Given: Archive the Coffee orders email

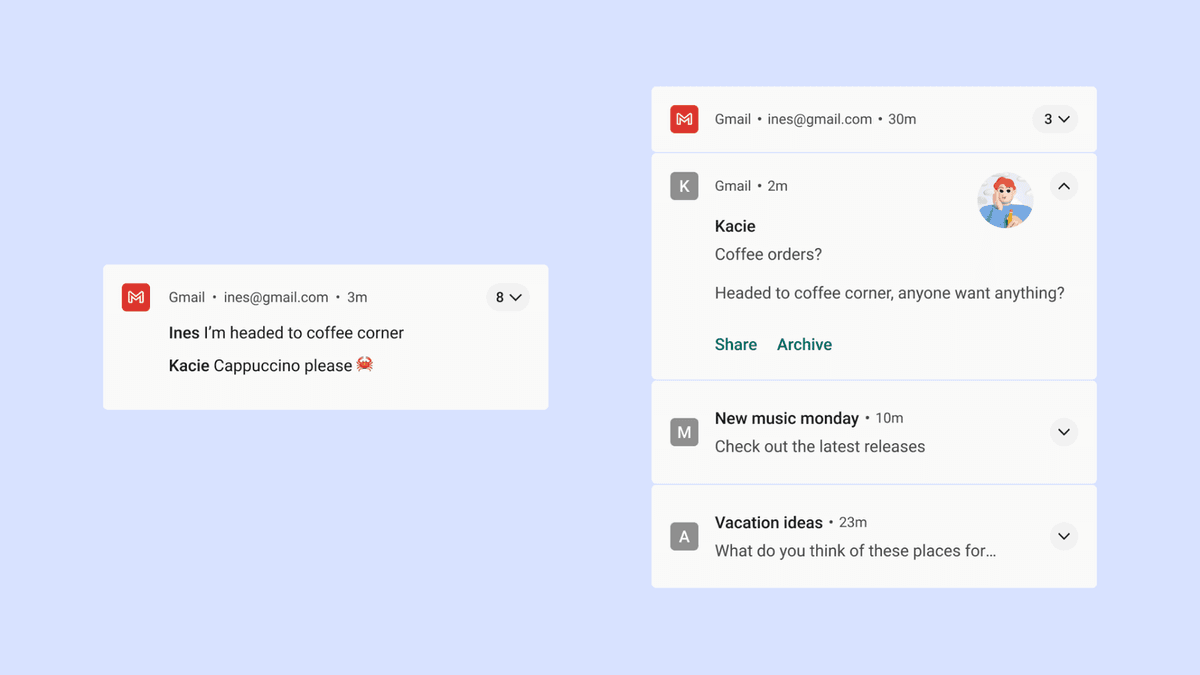Looking at the screenshot, I should tap(804, 345).
